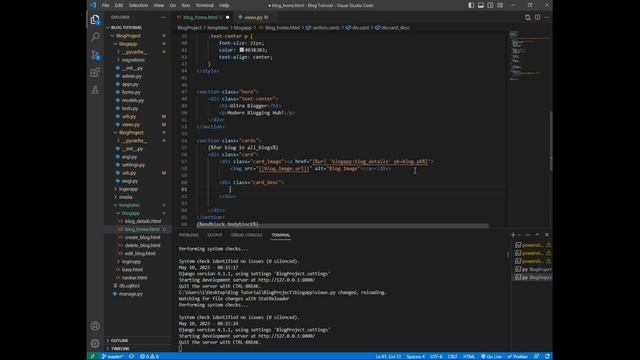This screenshot has width=640, height=360.
Task: Open manage.py in the Explorer
Action: pyautogui.click(x=131, y=294)
